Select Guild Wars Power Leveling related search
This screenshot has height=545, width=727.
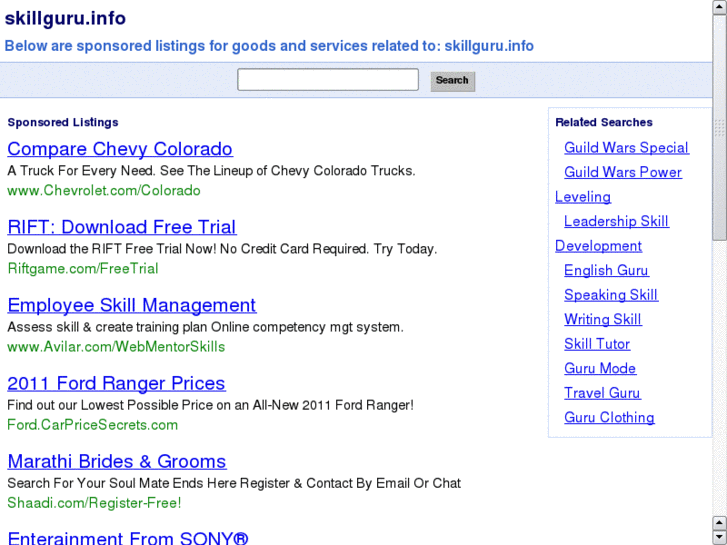(623, 172)
